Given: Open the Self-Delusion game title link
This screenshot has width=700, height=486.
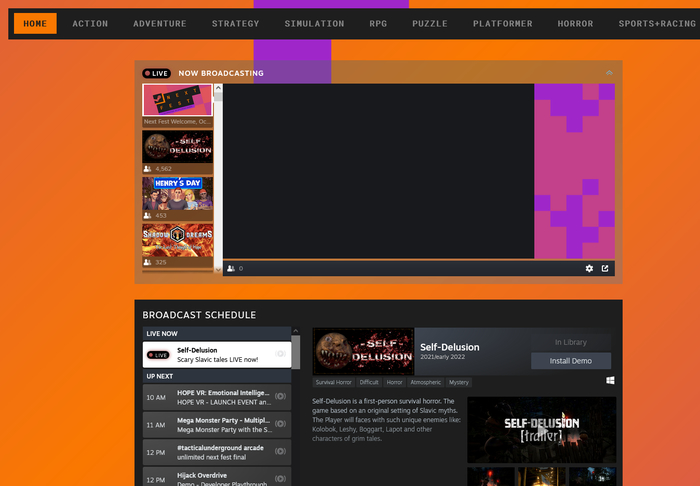Looking at the screenshot, I should 450,347.
